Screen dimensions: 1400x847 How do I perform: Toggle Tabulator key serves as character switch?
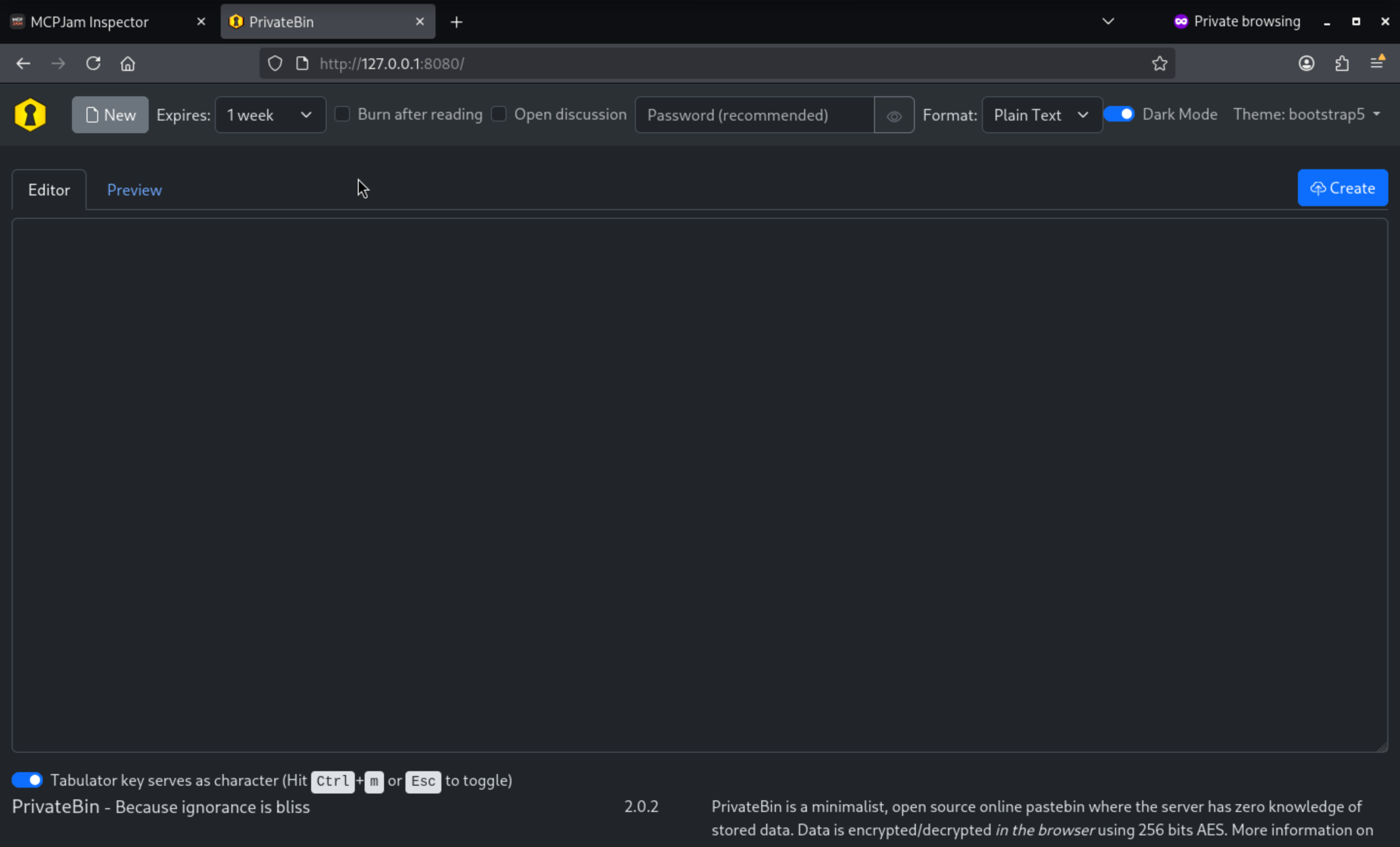(27, 780)
